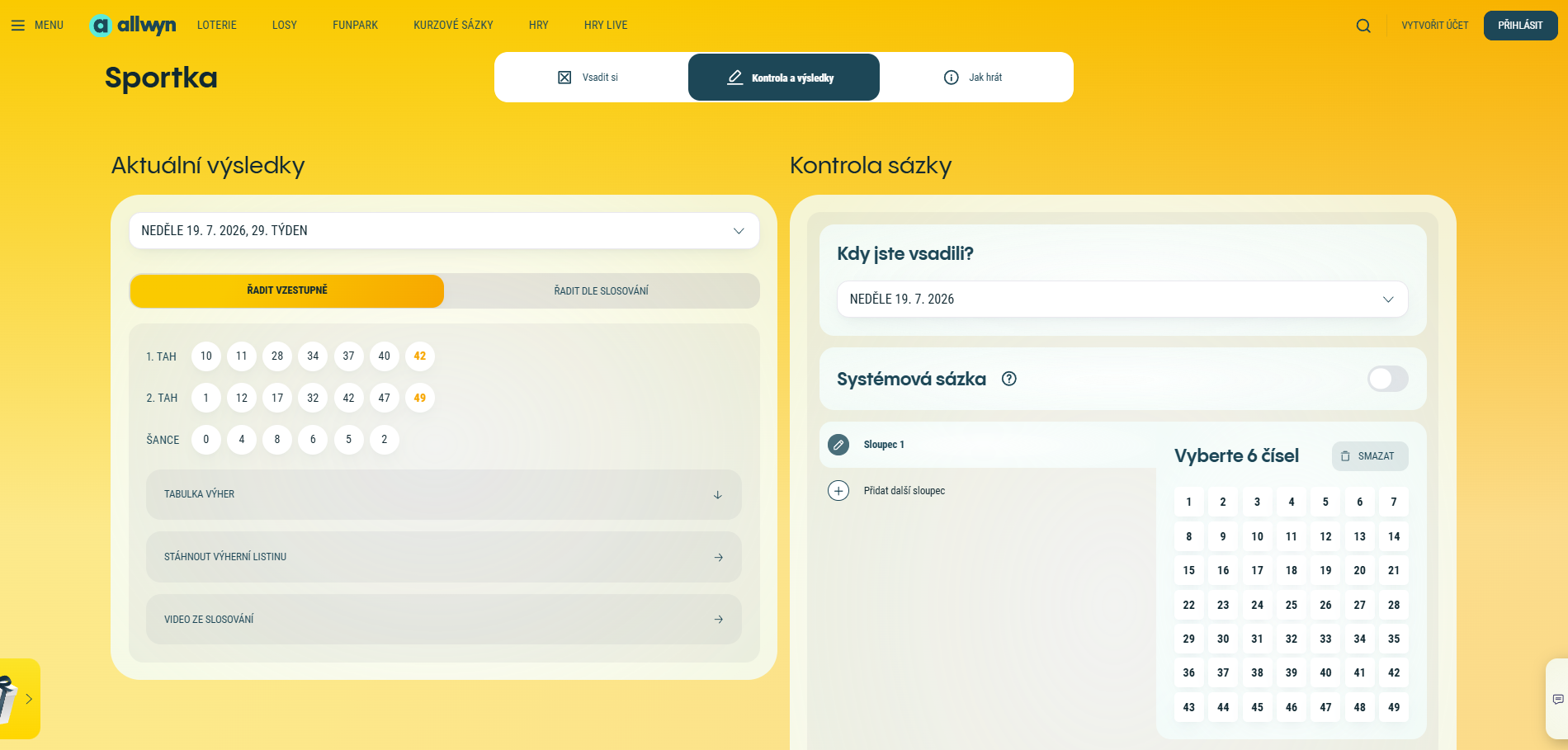
Task: Click the chevron of the results date dropdown
Action: tap(739, 231)
